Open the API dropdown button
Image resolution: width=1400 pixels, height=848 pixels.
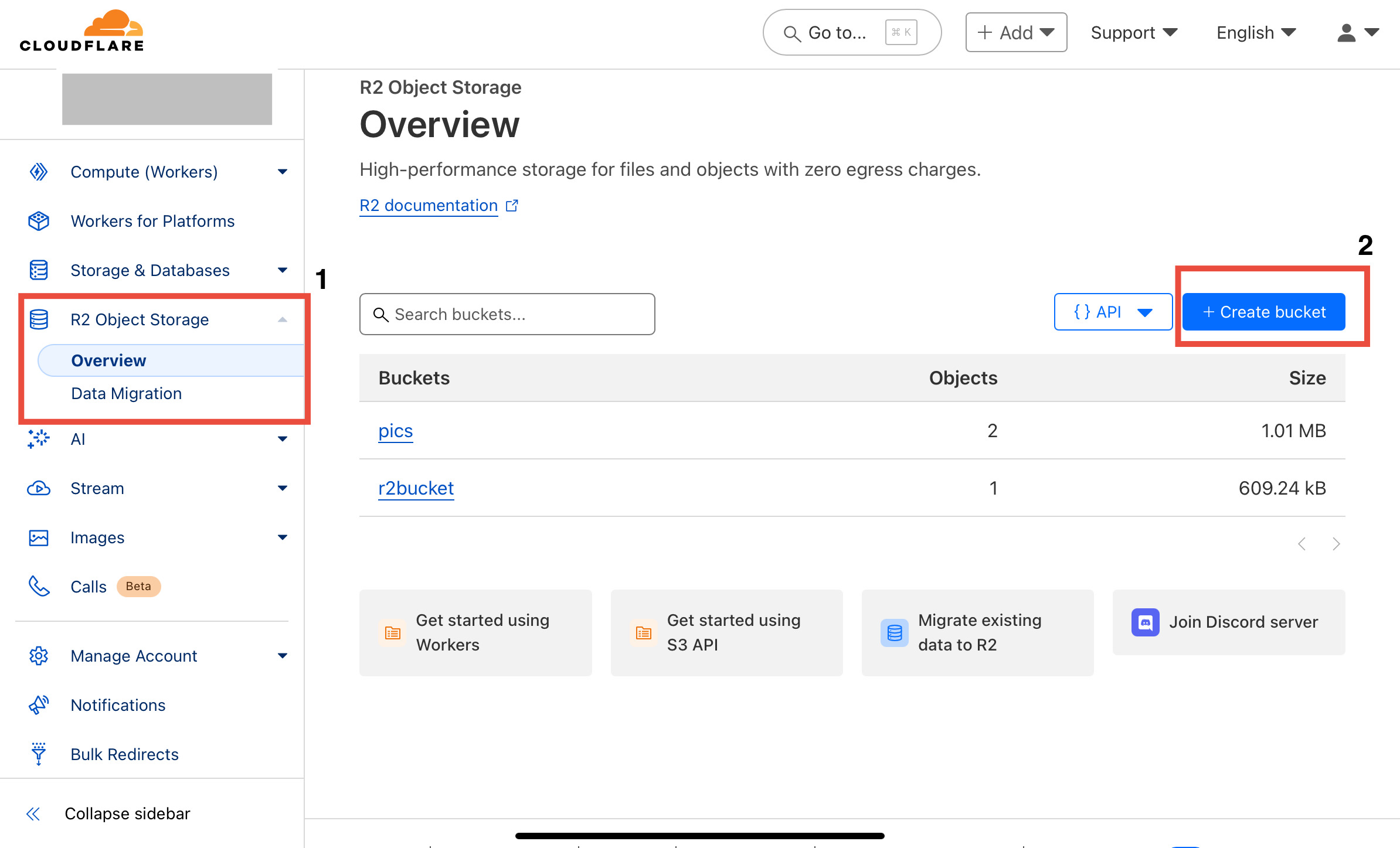pos(1113,312)
